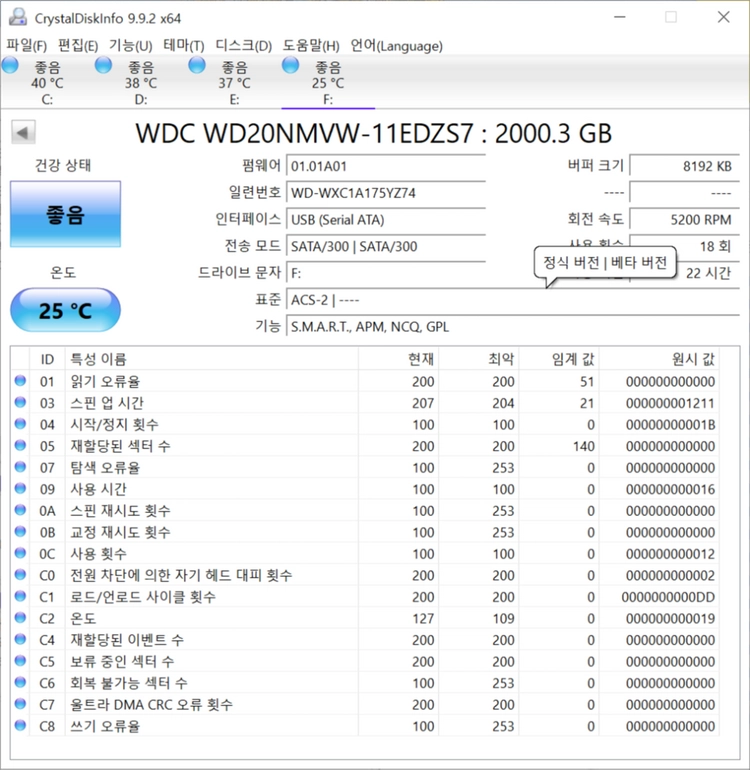Open the 도움말(H) menu
This screenshot has height=770, width=750.
311,46
